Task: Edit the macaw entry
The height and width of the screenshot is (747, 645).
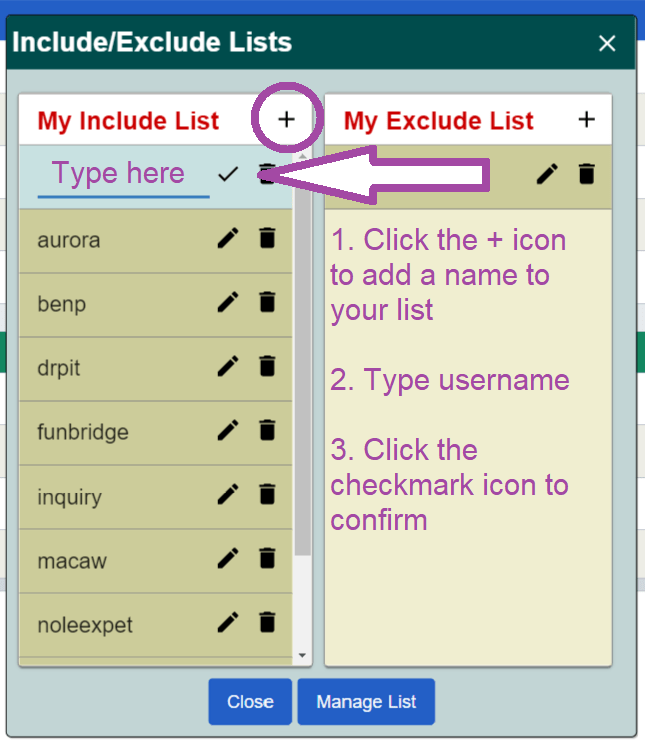Action: click(228, 559)
